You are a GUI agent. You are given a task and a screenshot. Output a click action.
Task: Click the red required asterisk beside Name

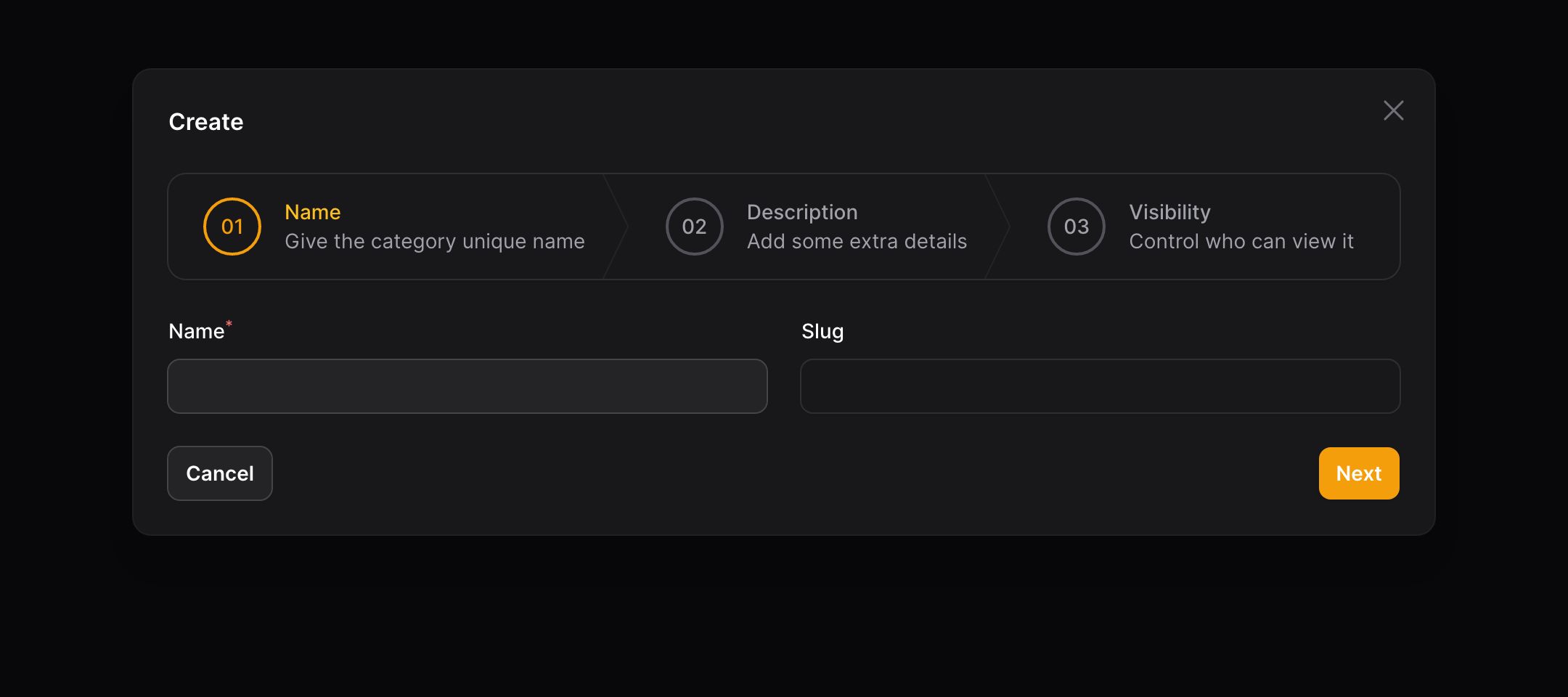click(229, 324)
